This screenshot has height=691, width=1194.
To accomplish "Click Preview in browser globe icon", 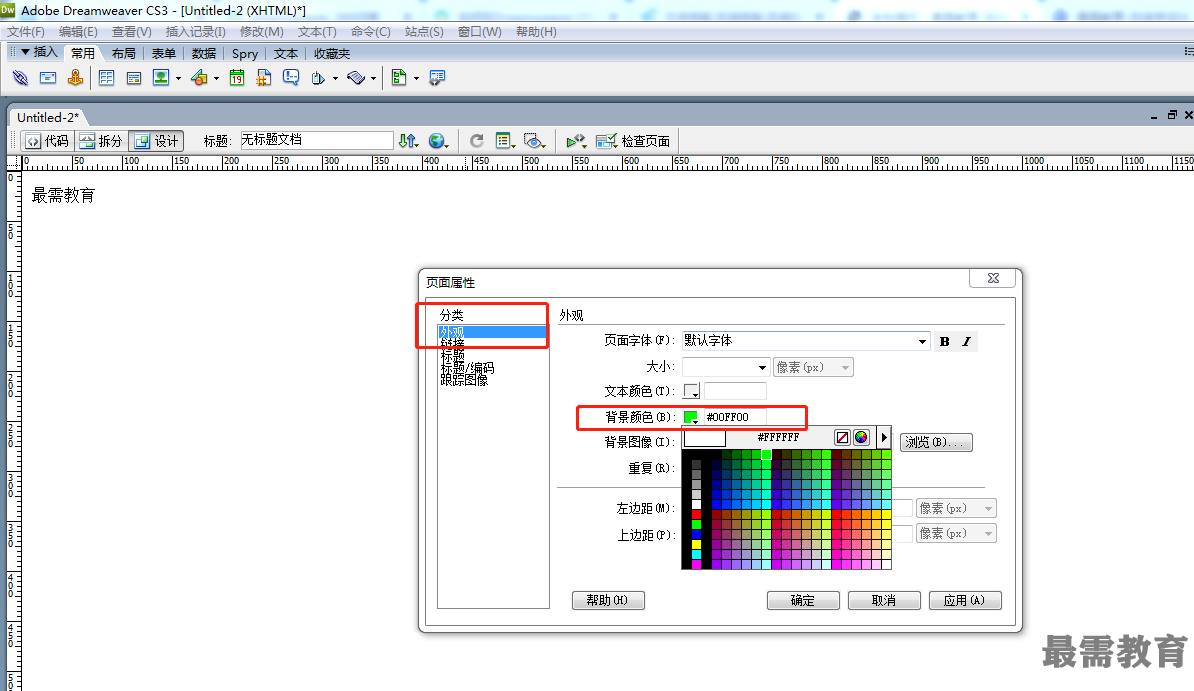I will click(x=437, y=141).
